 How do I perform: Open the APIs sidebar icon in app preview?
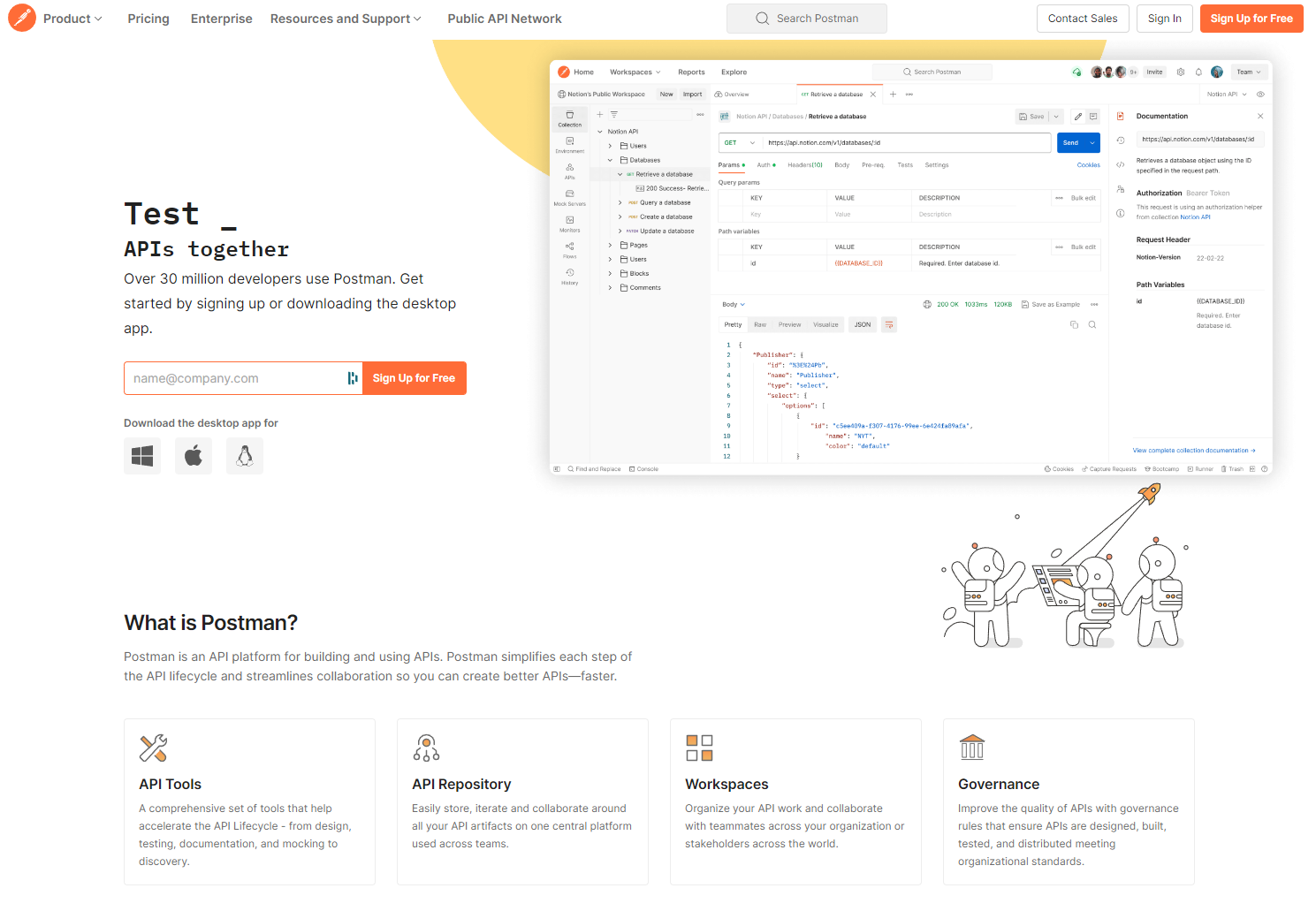pos(570,171)
